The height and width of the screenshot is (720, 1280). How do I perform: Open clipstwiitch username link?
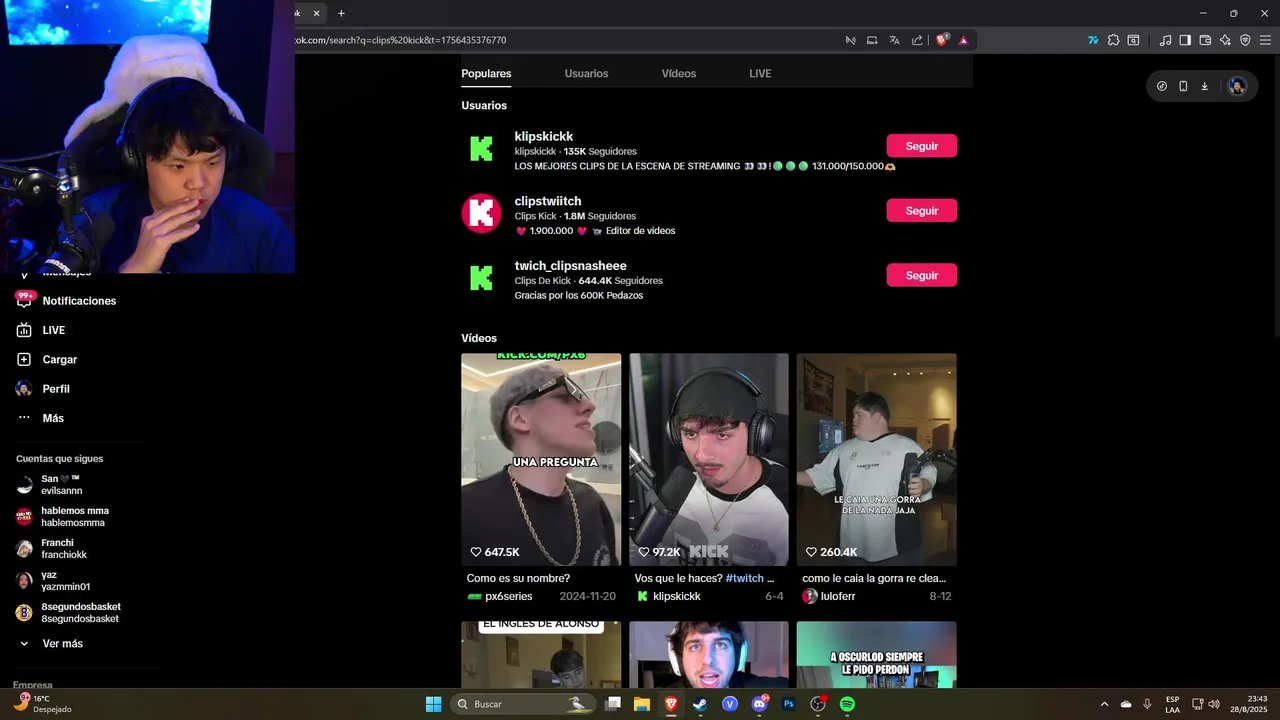point(548,201)
